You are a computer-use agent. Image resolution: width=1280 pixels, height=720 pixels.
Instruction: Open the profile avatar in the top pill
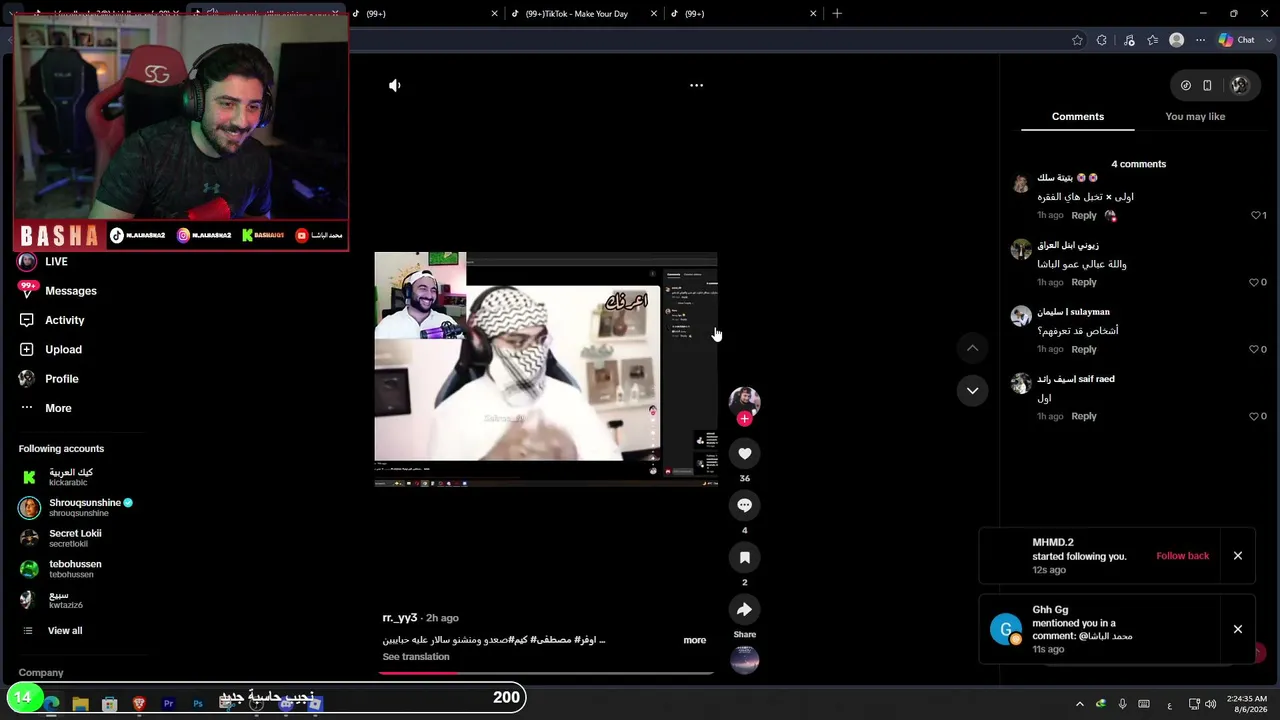(x=1240, y=86)
